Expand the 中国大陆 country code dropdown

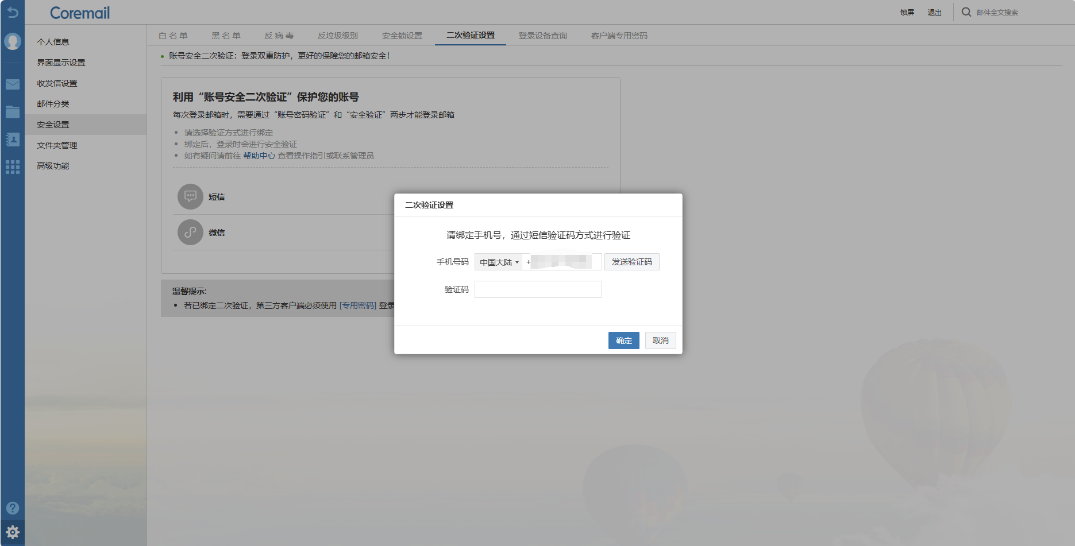pyautogui.click(x=498, y=262)
